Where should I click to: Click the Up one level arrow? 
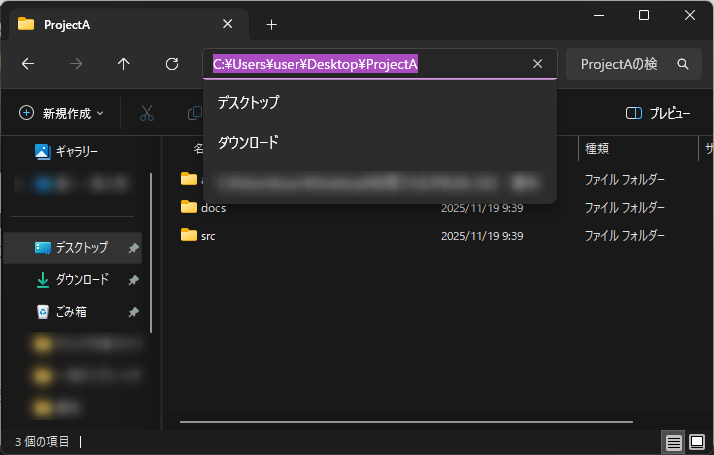click(x=124, y=64)
